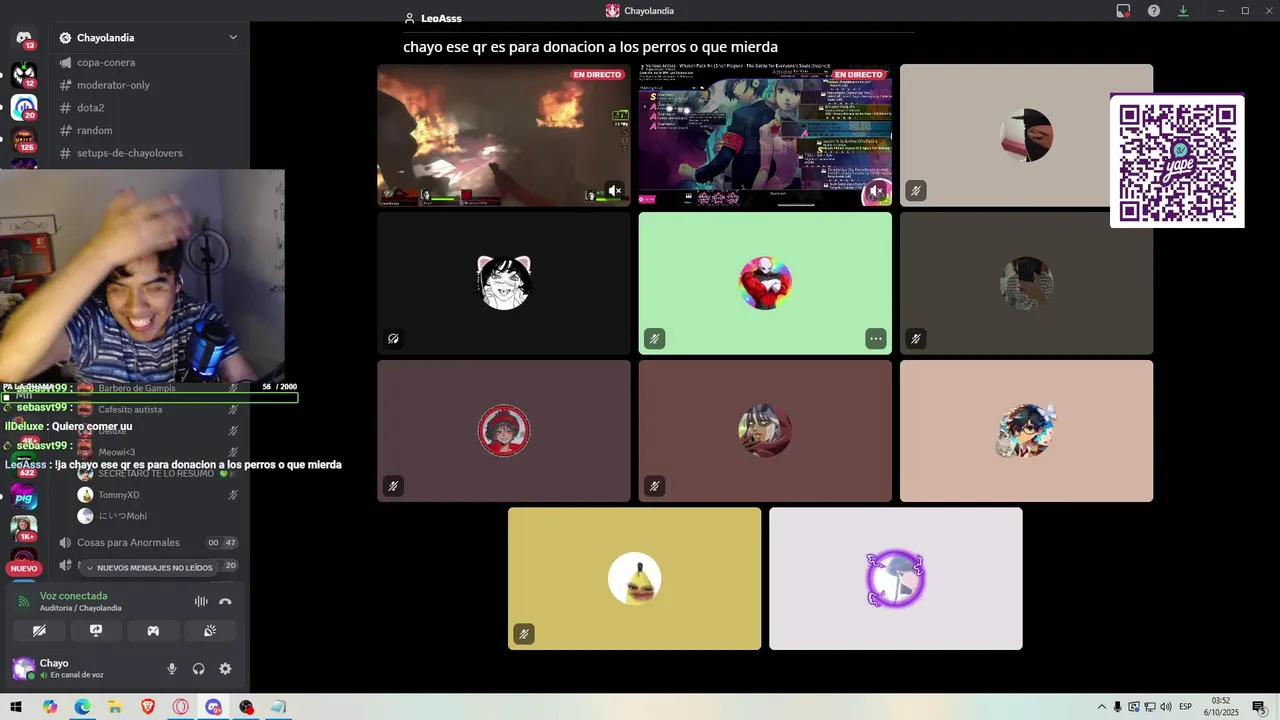Toggle camera in the voice panel
The width and height of the screenshot is (1280, 720).
[x=39, y=631]
